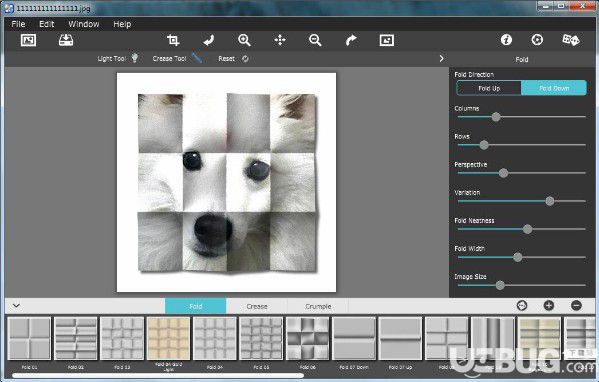This screenshot has width=599, height=382.
Task: Click the Fold panel header title
Action: (521, 60)
